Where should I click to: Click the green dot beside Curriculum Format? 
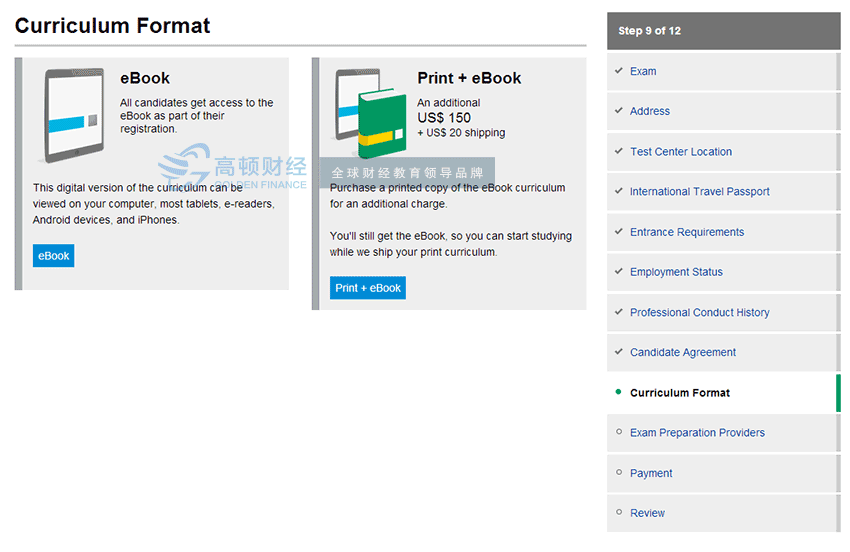pyautogui.click(x=619, y=392)
